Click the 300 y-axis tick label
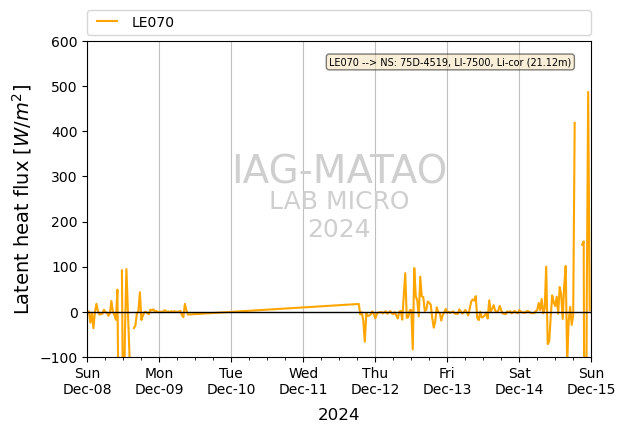The image size is (625, 433). (64, 177)
